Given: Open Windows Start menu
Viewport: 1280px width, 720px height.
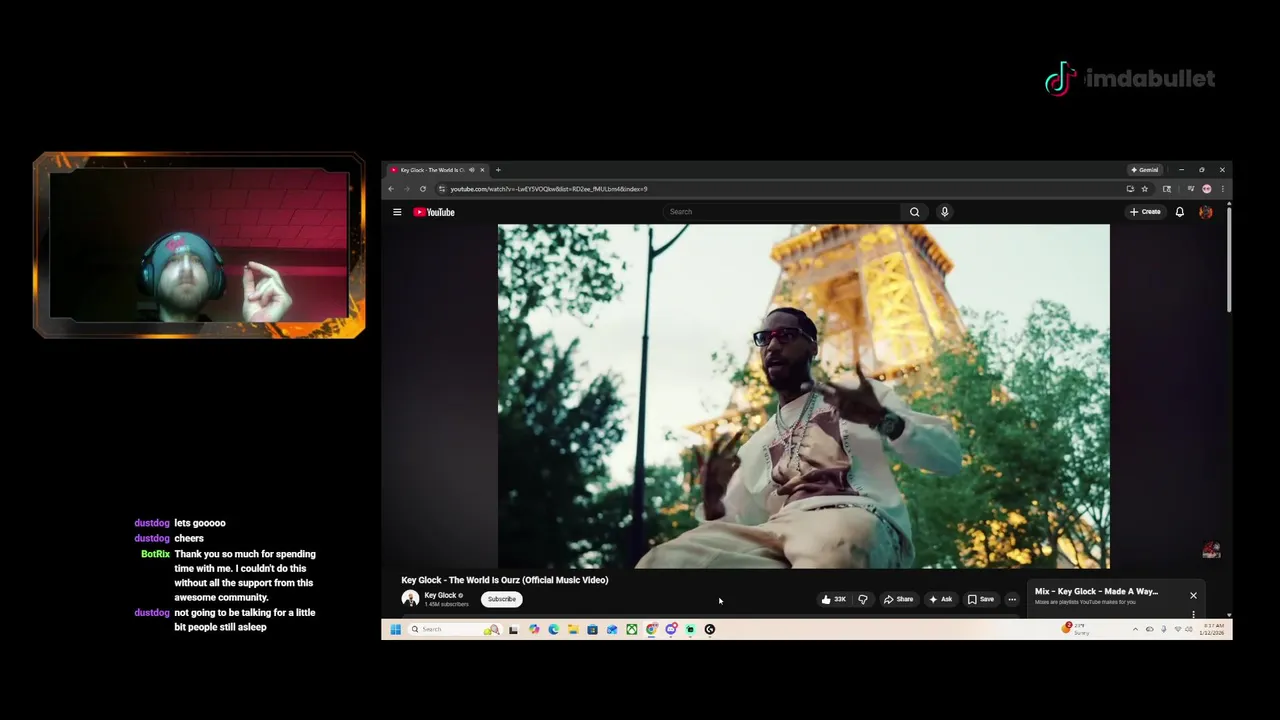Looking at the screenshot, I should pos(395,629).
